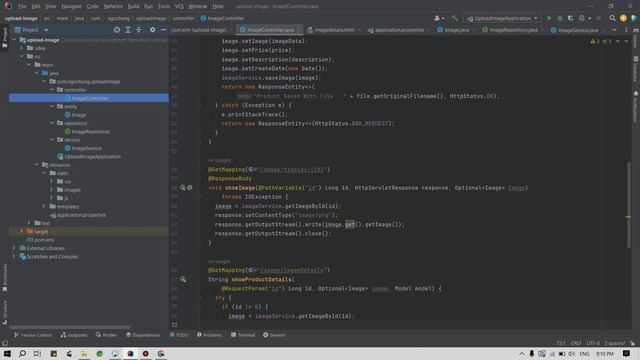Click the Debug bug icon in toolbar
Viewport: 640px width, 360px height.
coord(560,18)
